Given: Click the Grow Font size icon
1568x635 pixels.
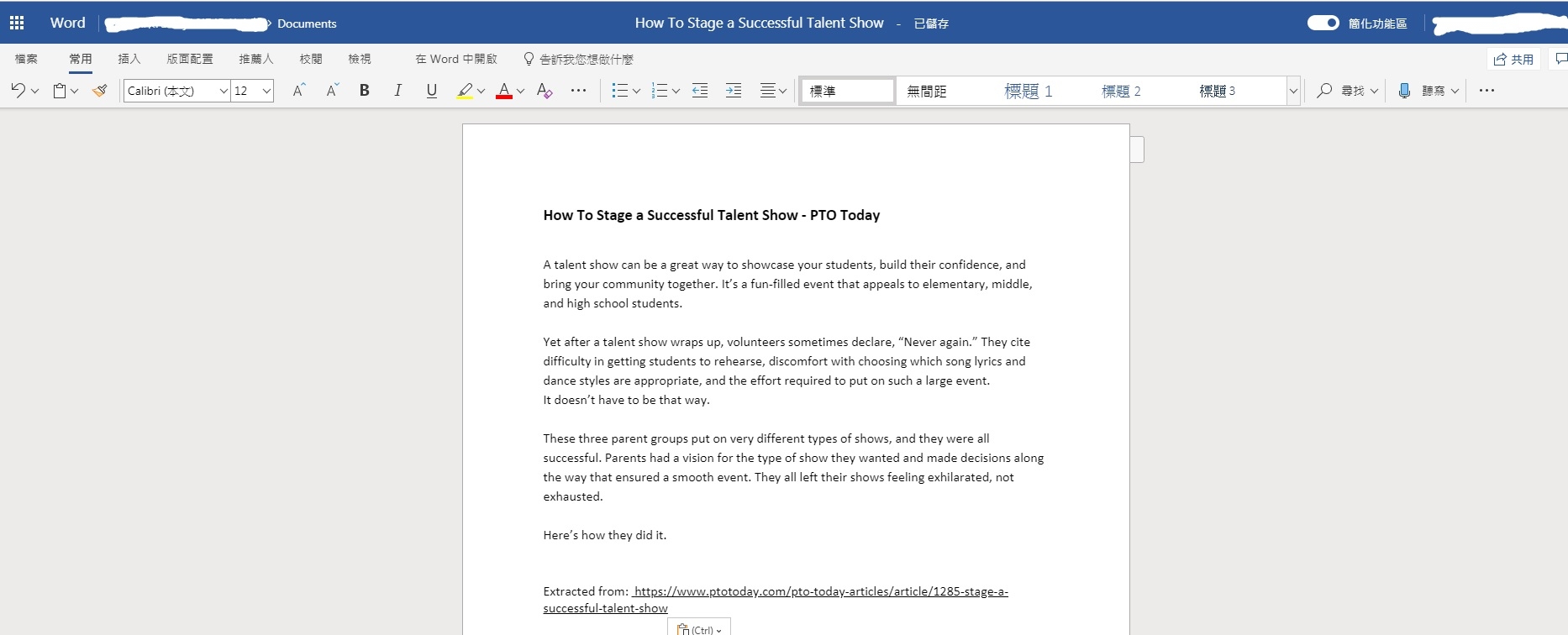Looking at the screenshot, I should (x=298, y=91).
